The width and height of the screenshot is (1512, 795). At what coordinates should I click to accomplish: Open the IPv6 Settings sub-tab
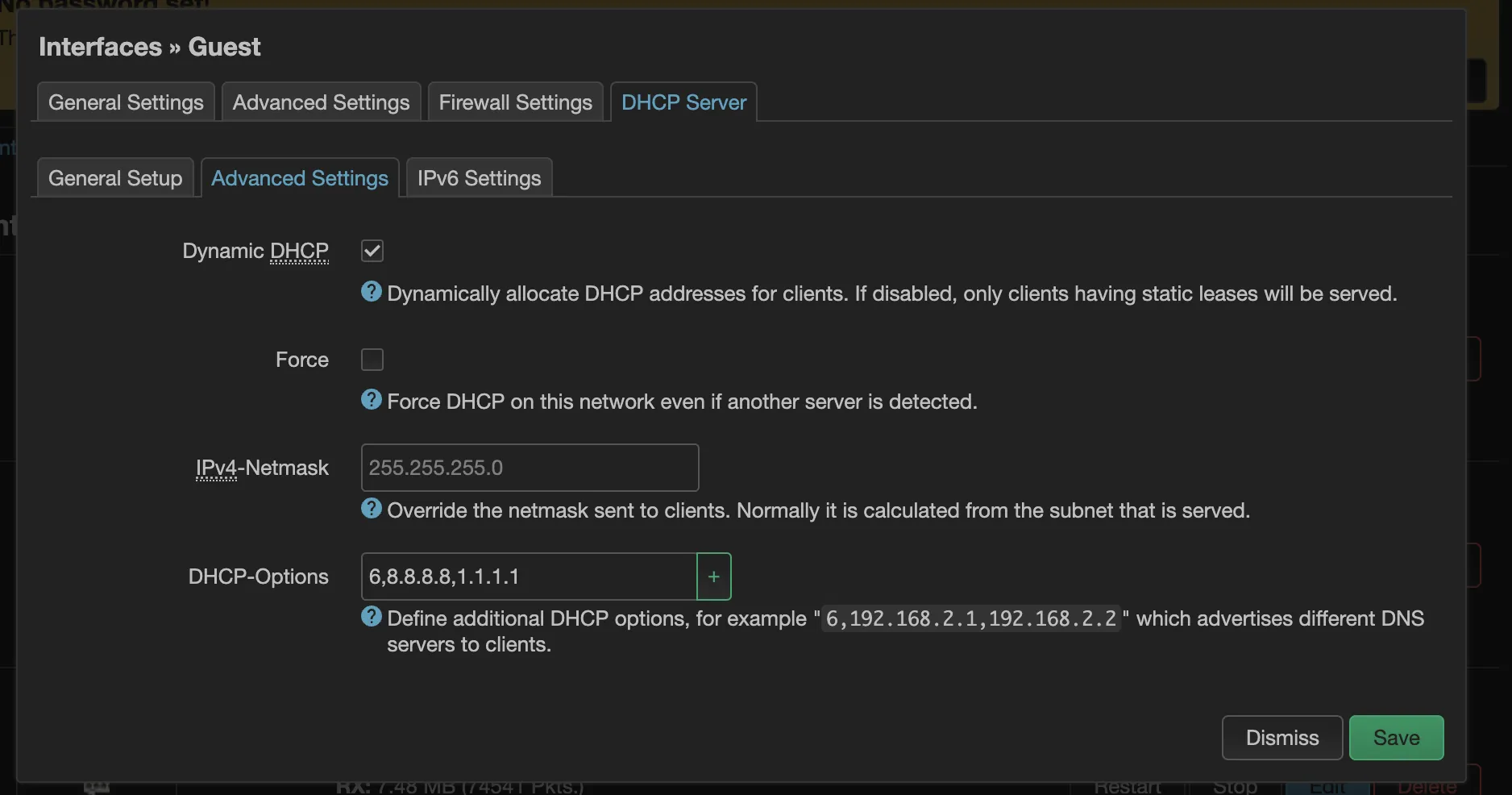(x=478, y=177)
